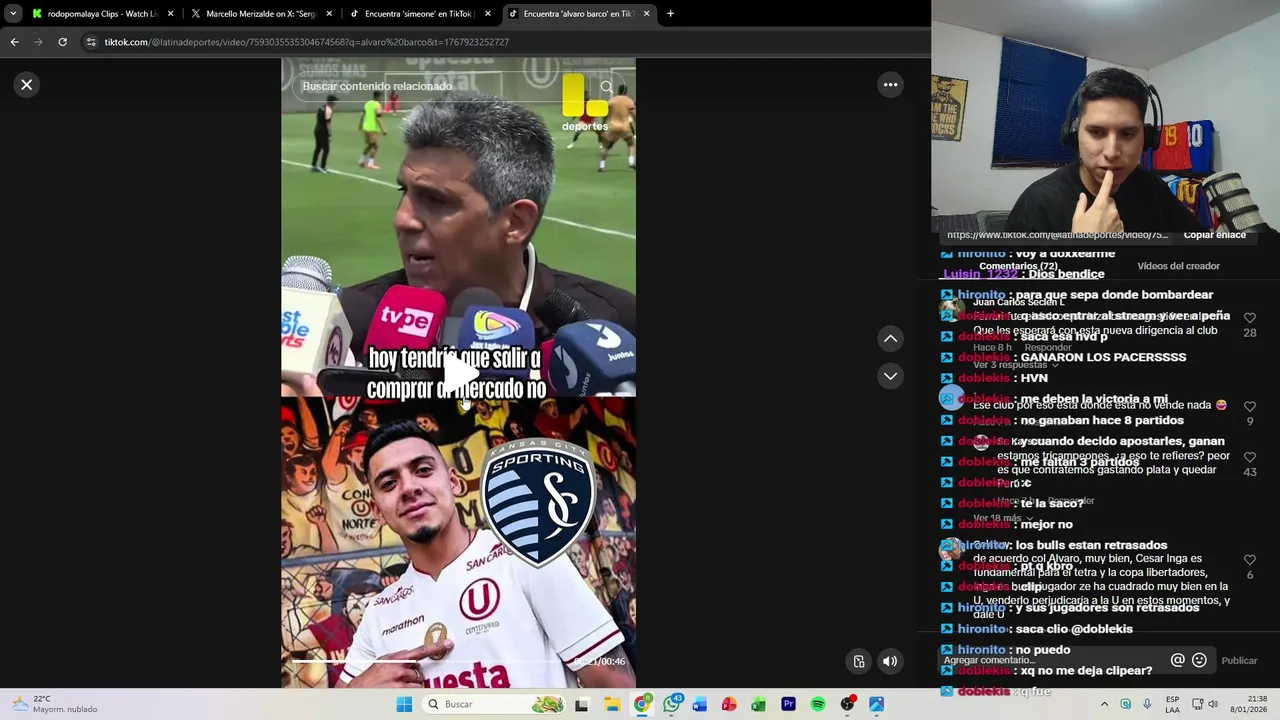Open Spotify from taskbar

818,704
